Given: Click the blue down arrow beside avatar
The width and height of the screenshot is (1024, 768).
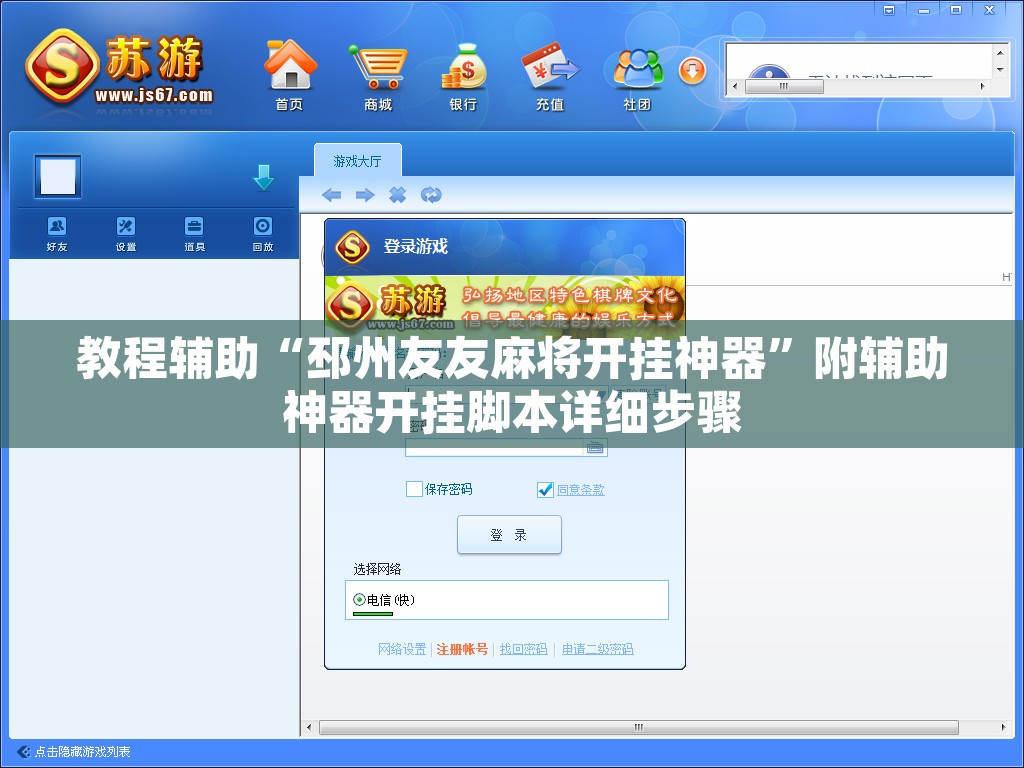Looking at the screenshot, I should (263, 178).
